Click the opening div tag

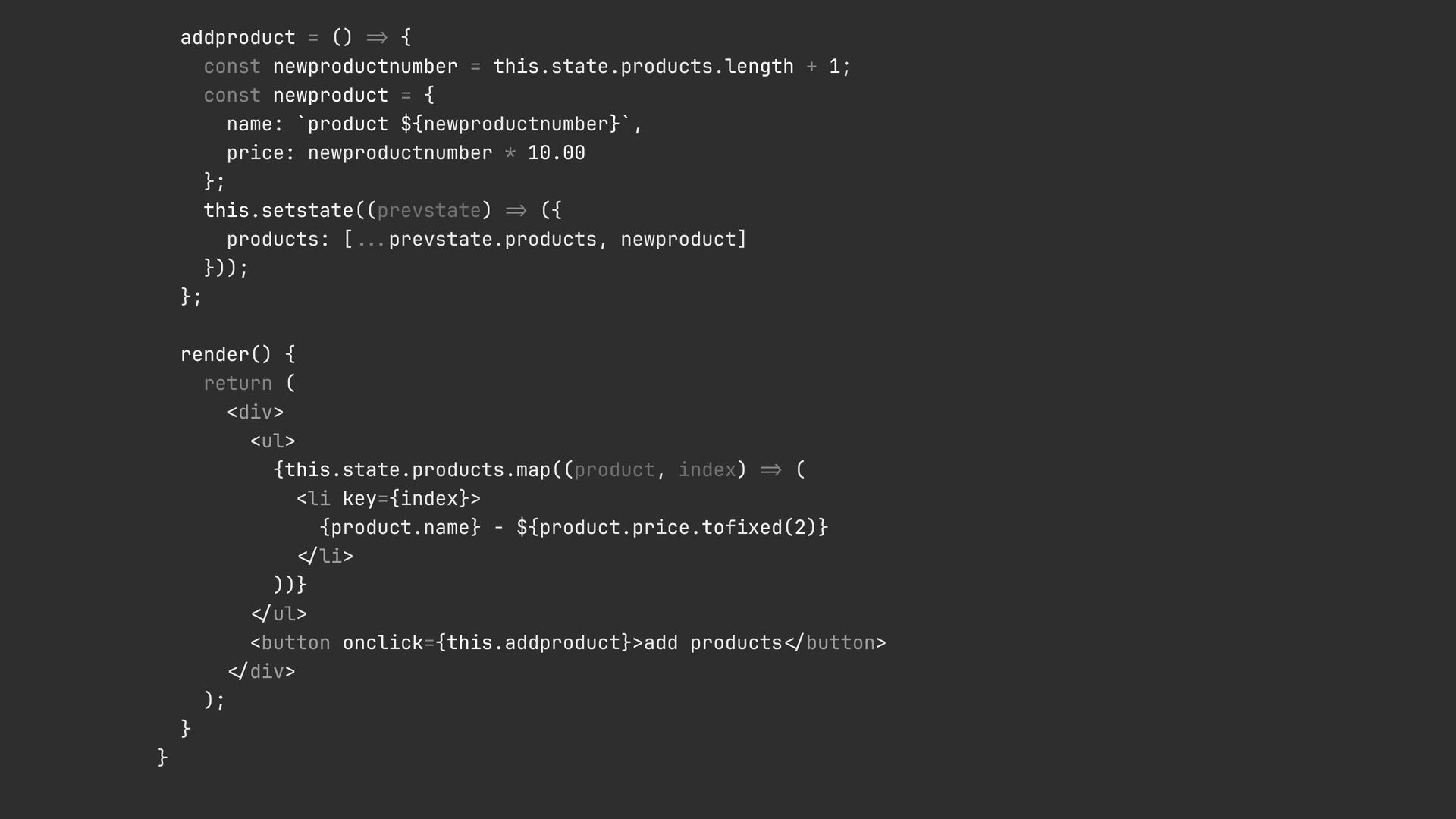tap(255, 412)
